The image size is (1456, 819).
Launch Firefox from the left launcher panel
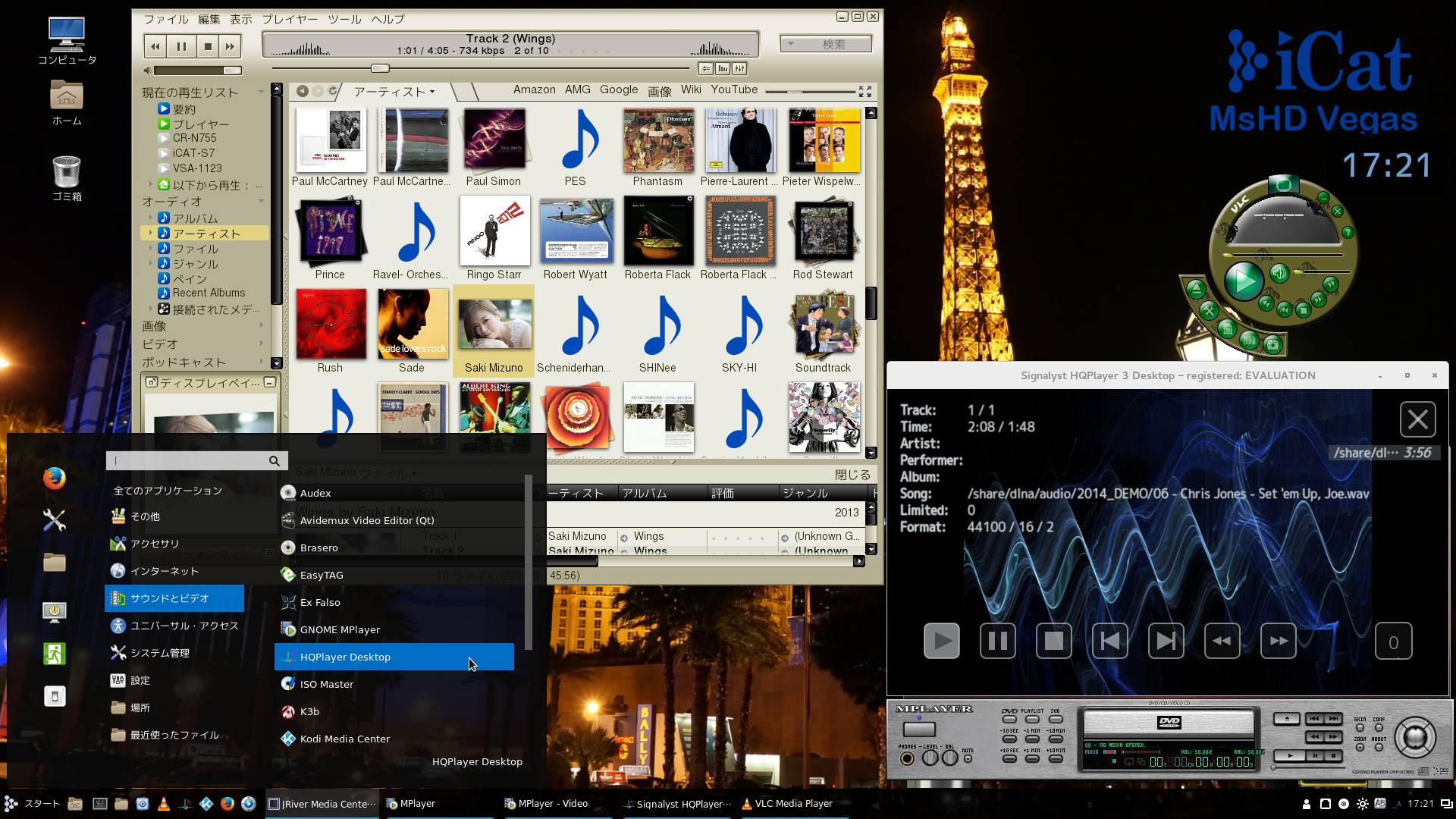point(55,479)
